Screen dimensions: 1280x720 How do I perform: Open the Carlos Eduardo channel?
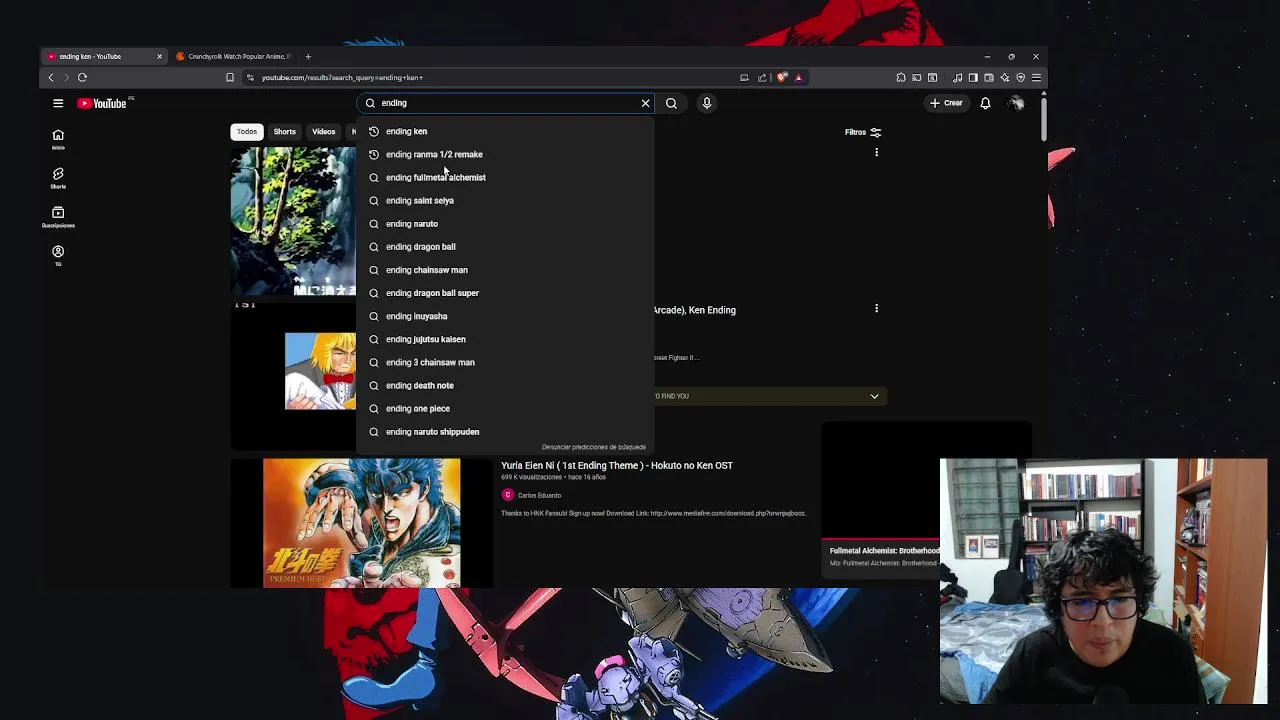pos(539,495)
